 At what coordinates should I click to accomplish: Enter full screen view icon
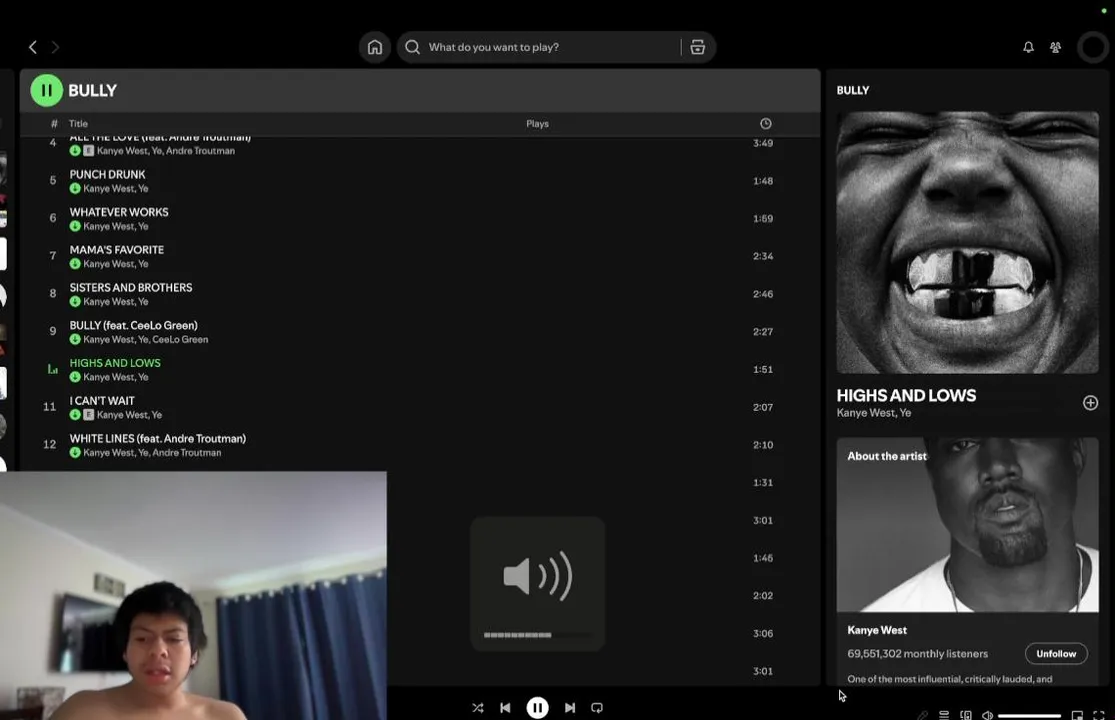point(1099,715)
